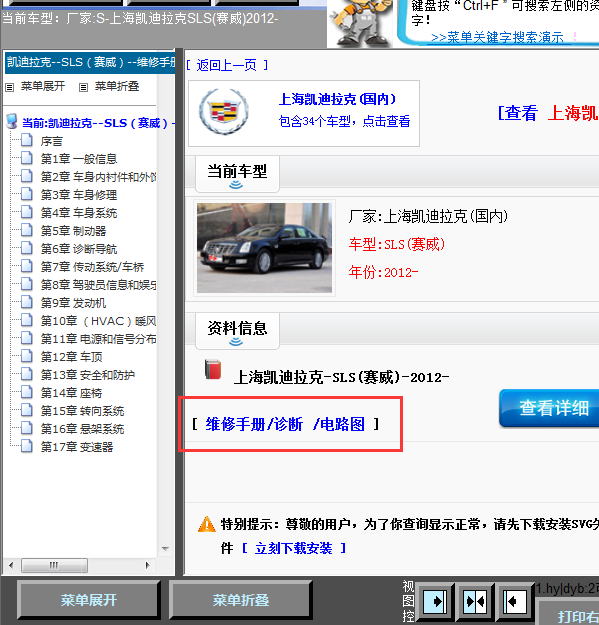Open 第2章 车身内衬件和外饰 chapter
599x625 pixels.
[98, 177]
